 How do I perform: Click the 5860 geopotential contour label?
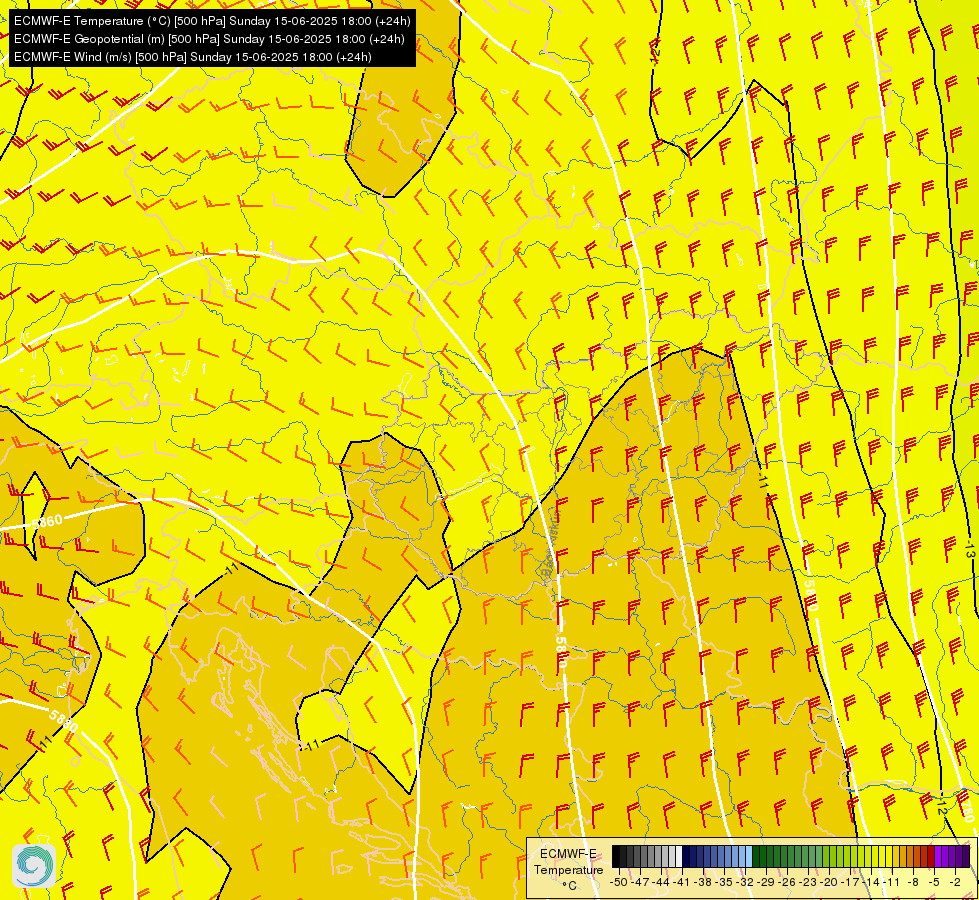tap(47, 521)
